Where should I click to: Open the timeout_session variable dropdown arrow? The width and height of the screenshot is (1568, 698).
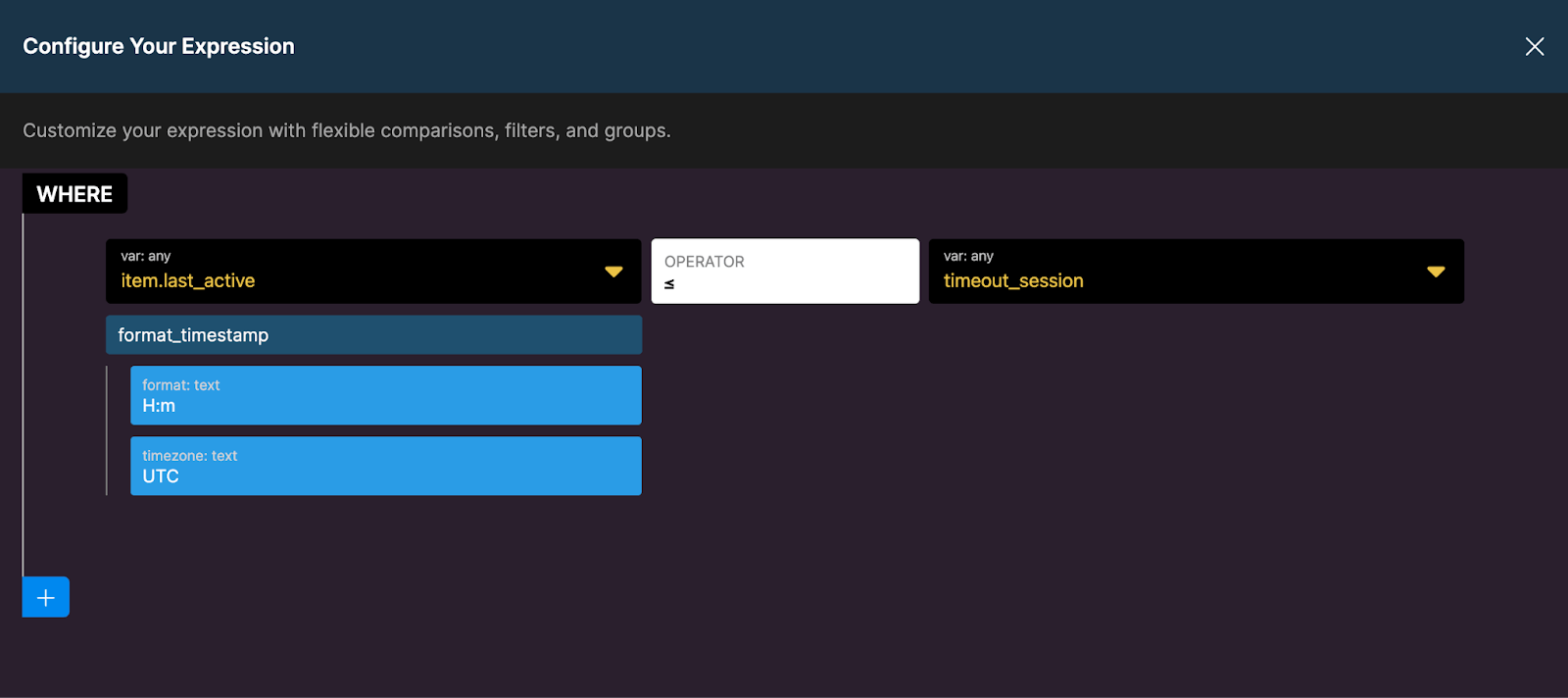(1436, 272)
